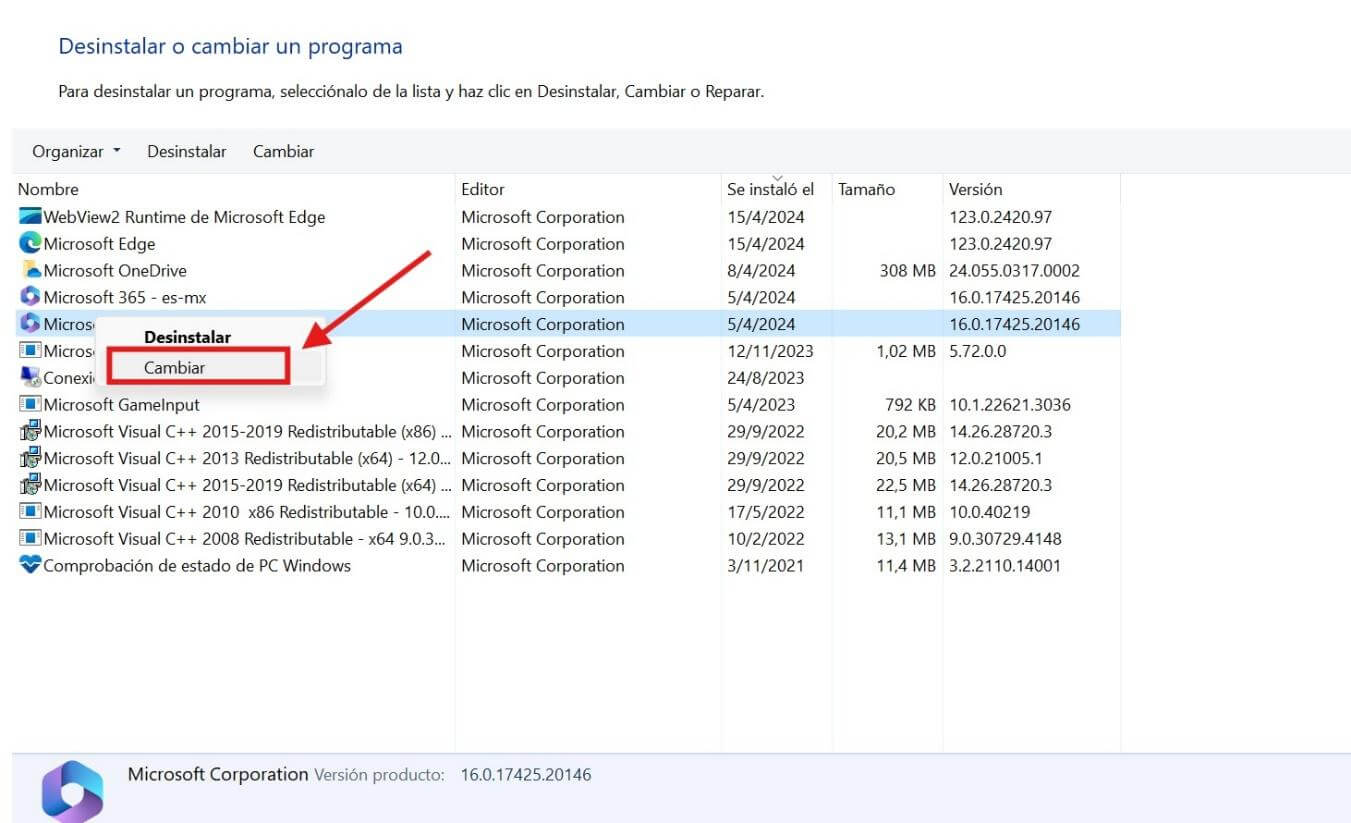Click the Microsoft logo in the status bar
Screen dimensions: 1351x823
click(70, 791)
